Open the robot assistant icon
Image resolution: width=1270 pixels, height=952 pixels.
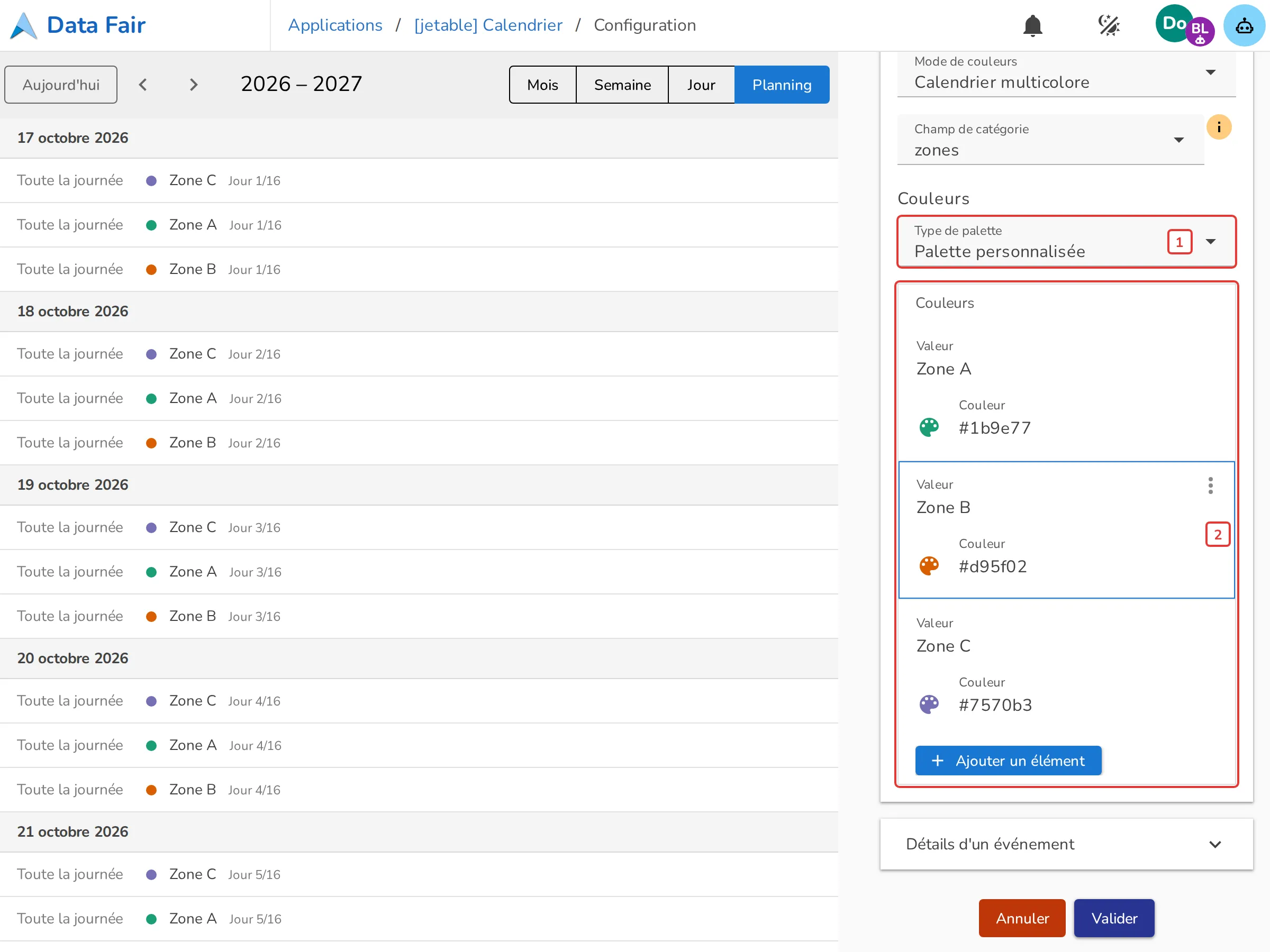(x=1244, y=25)
